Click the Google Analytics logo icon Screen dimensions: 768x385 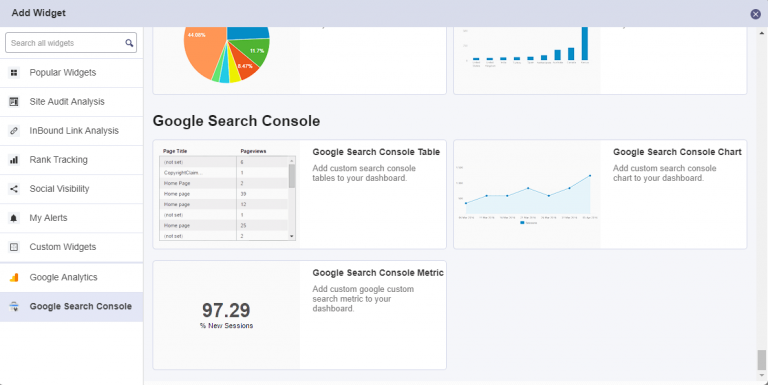pos(14,277)
